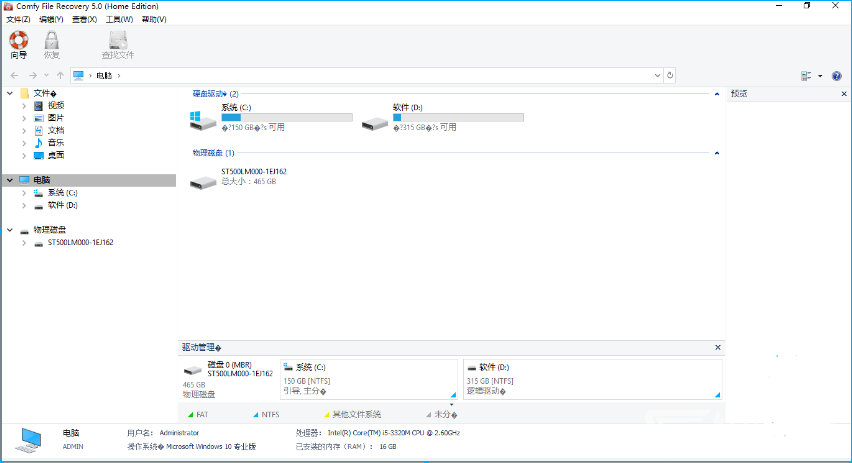Select Desktop folder in tree

pyautogui.click(x=56, y=155)
